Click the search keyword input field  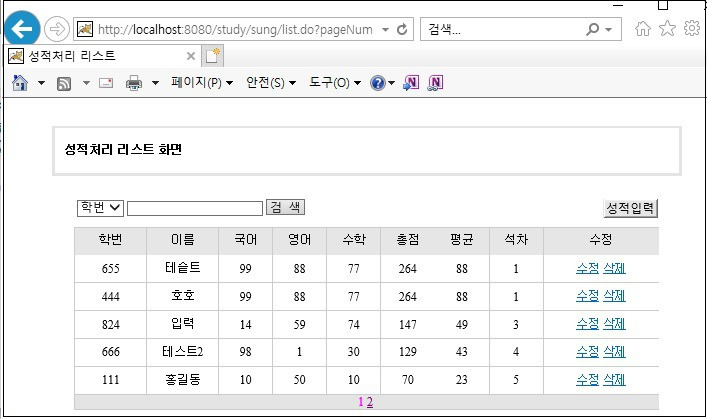coord(195,208)
